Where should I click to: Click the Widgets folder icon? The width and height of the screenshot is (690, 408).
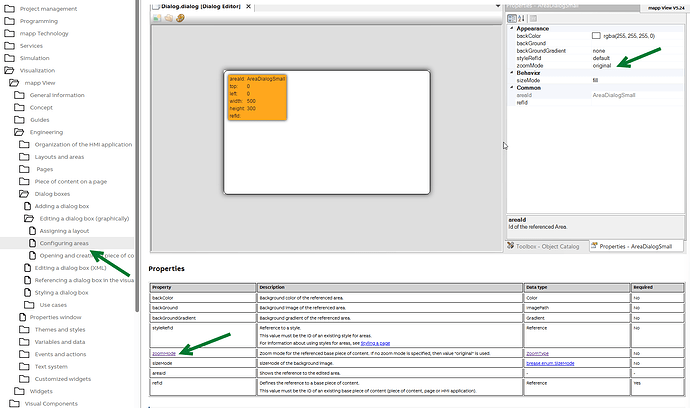[x=19, y=391]
